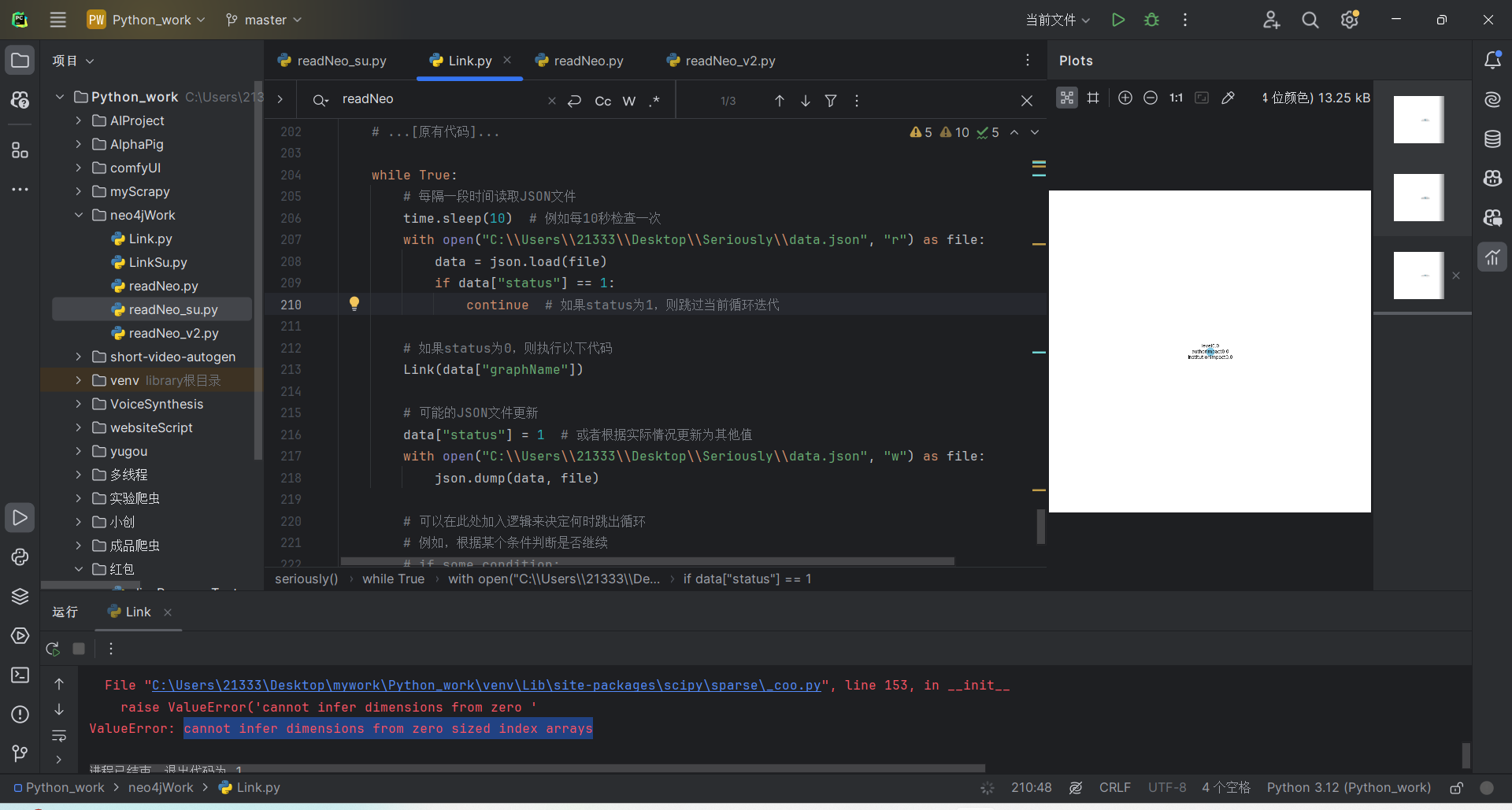Screen dimensions: 1512x810
Task: Toggle grid display in Plots panel
Action: coord(1093,98)
